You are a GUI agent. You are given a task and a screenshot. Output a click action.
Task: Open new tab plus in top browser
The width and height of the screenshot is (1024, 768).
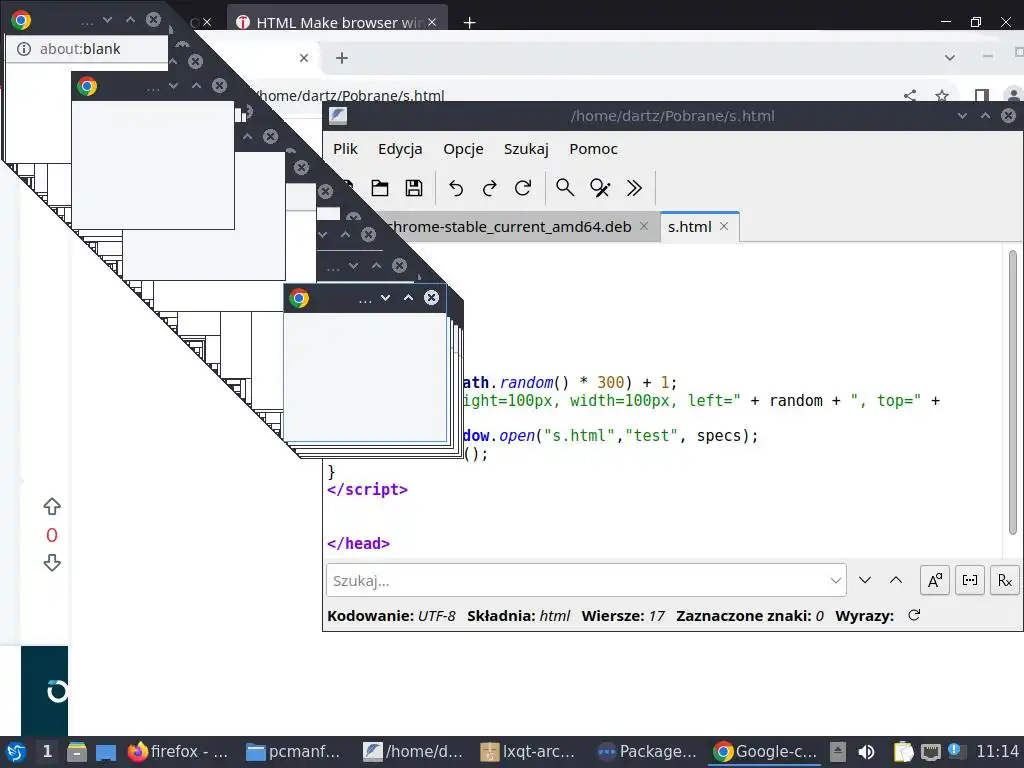tap(469, 23)
